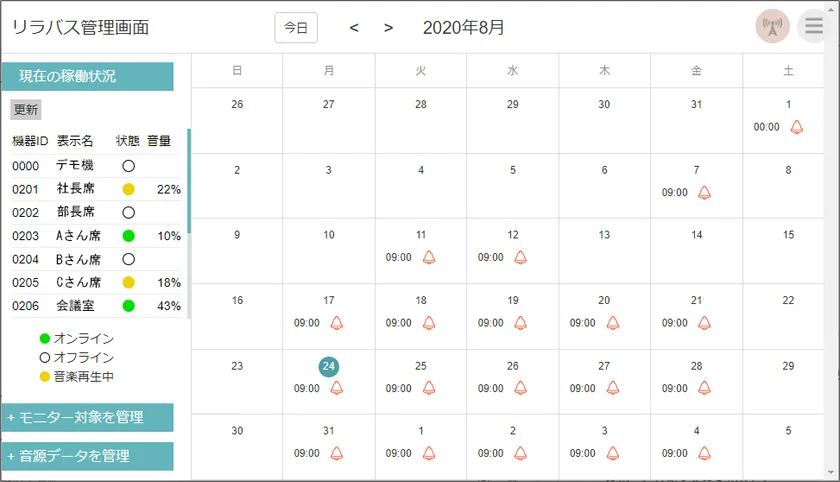
Task: Click the bell icon on August 1
Action: pyautogui.click(x=797, y=127)
